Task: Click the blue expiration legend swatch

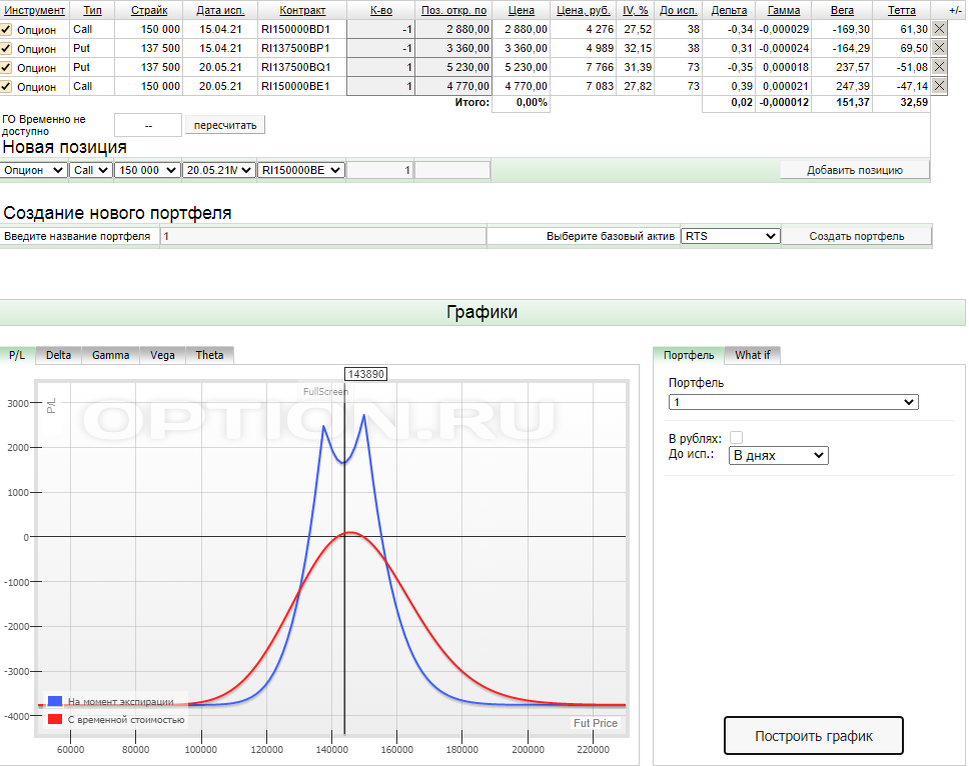Action: (x=55, y=701)
